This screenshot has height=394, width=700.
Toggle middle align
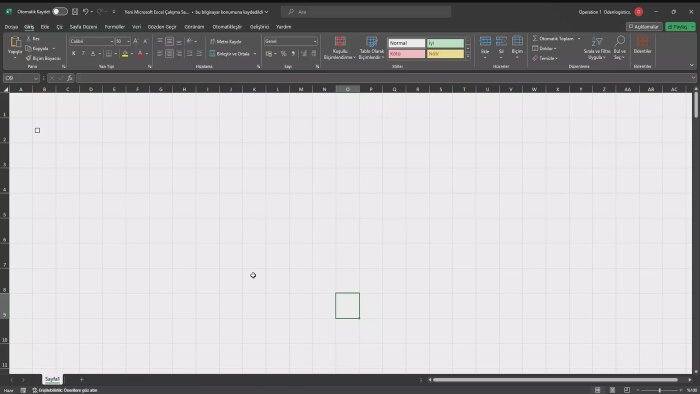pyautogui.click(x=170, y=41)
